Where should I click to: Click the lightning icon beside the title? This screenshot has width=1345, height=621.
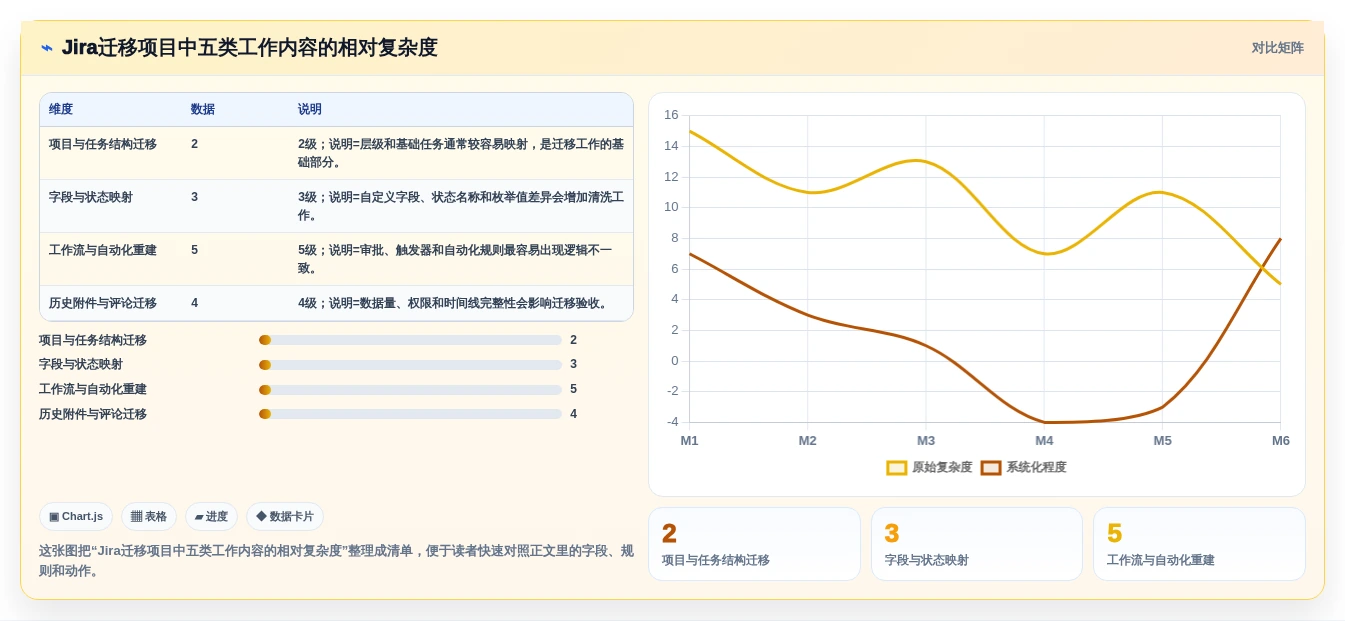click(47, 47)
